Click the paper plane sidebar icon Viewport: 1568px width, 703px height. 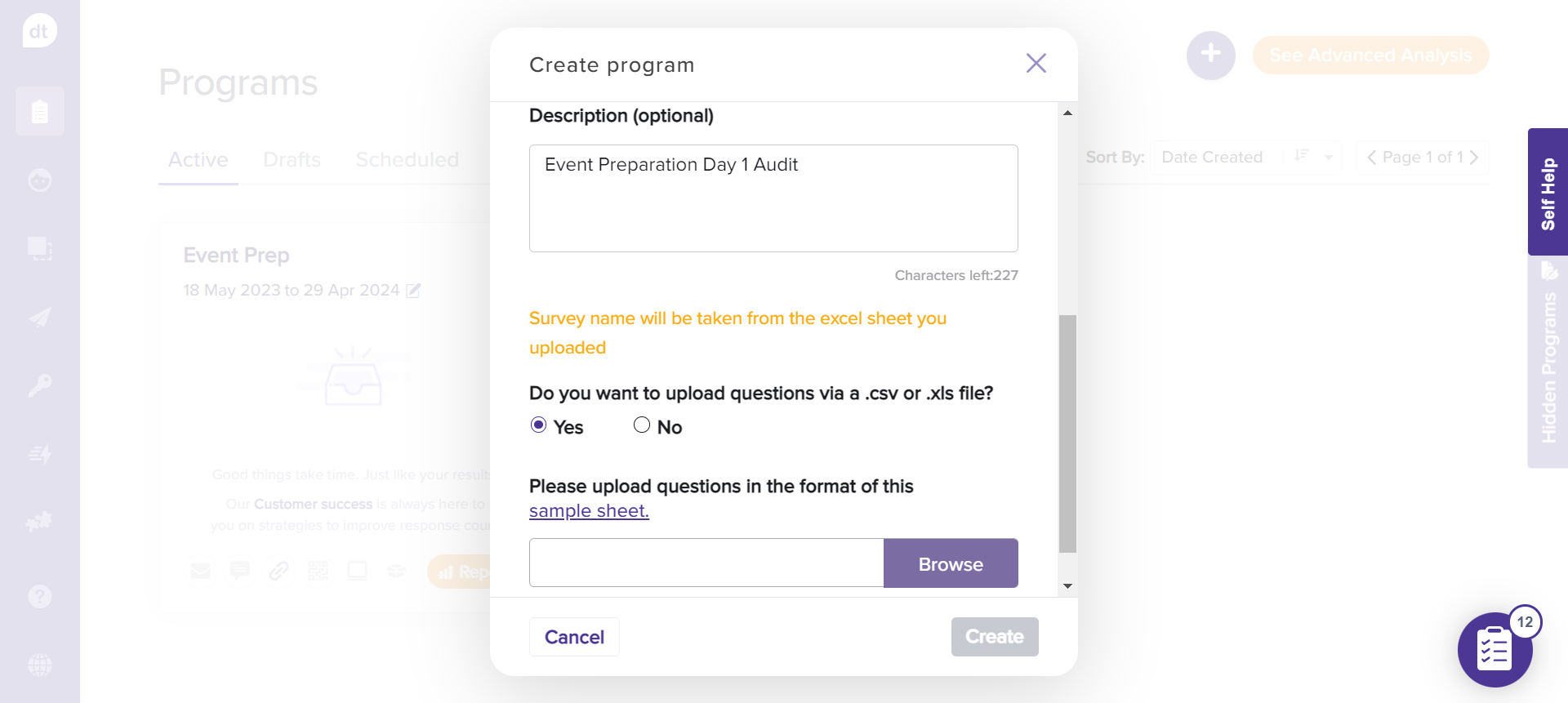click(39, 317)
